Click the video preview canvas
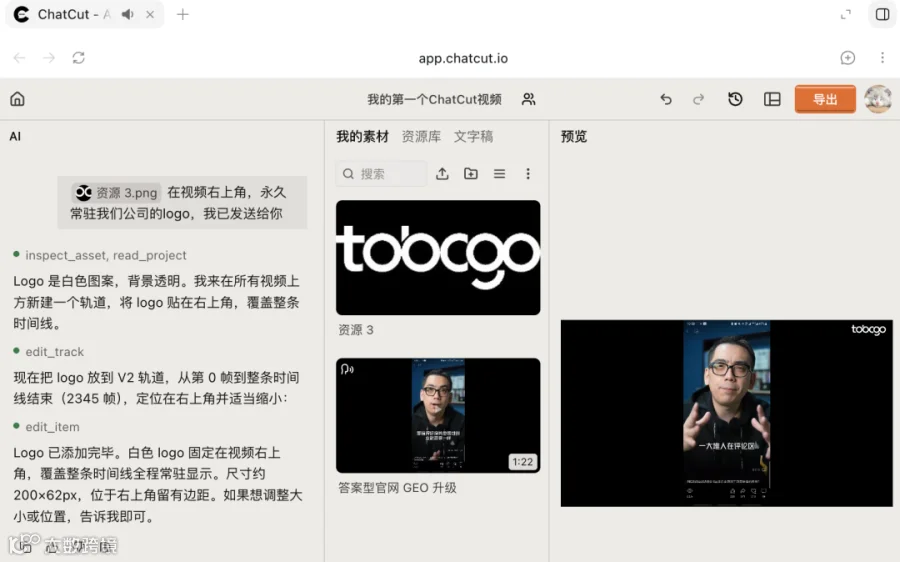The image size is (900, 562). 727,413
